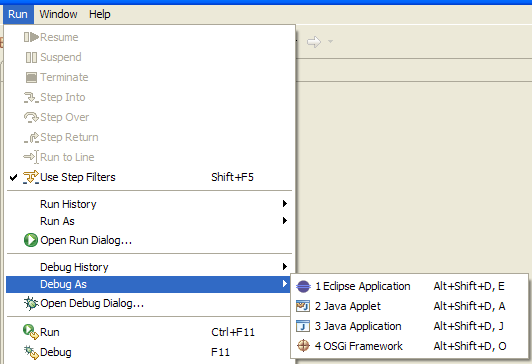
Task: Expand the Debug As submenu arrow
Action: (x=285, y=284)
